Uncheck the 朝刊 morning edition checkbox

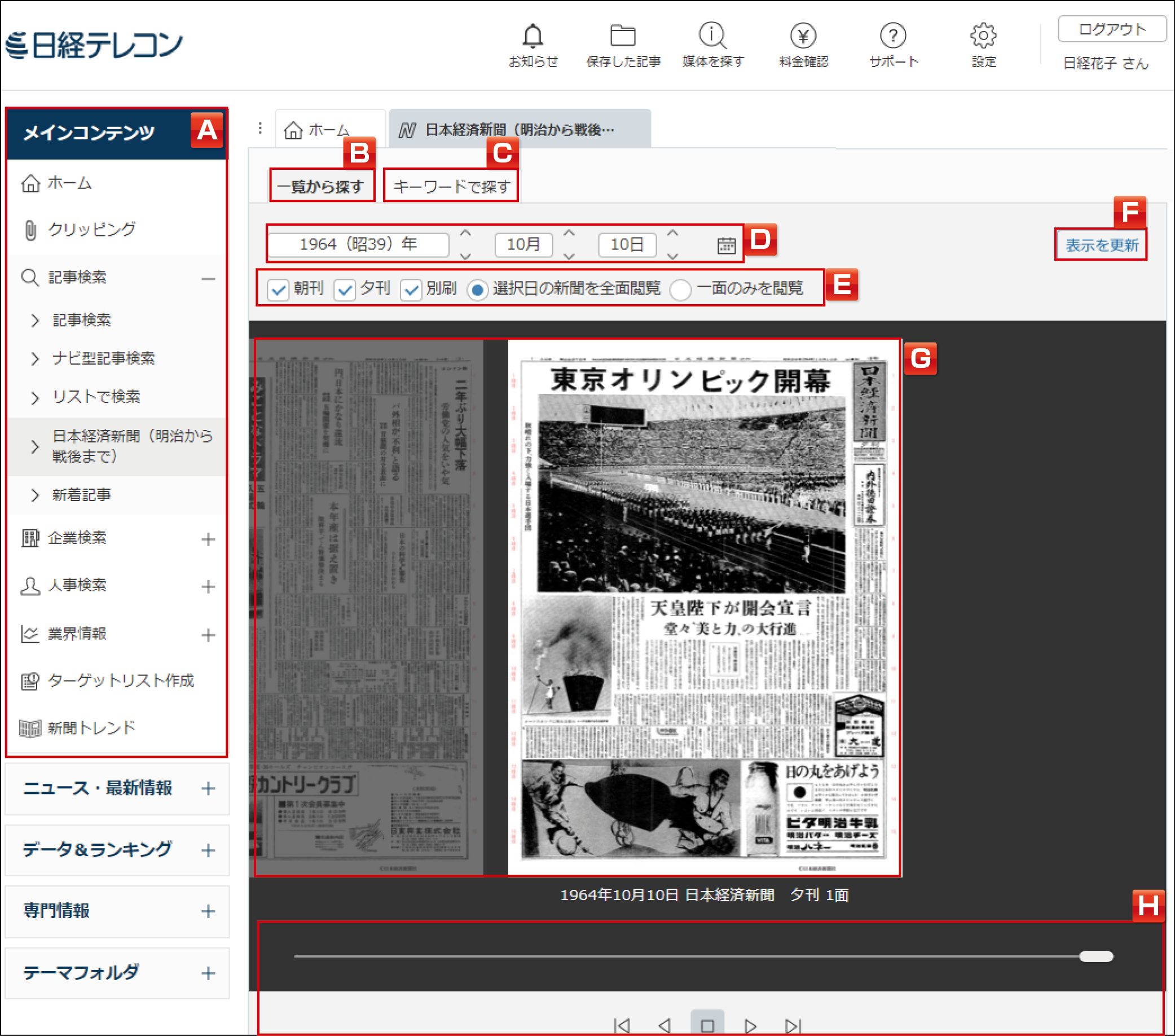point(278,289)
